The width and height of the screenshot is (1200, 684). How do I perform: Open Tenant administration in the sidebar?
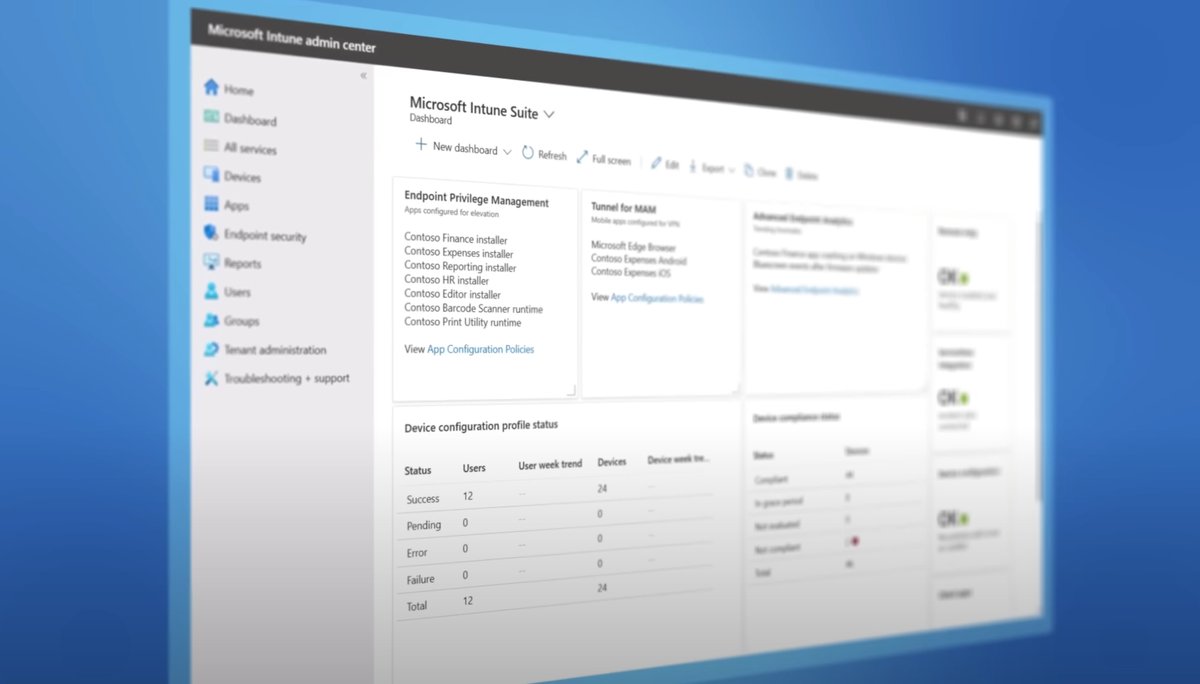[265, 350]
